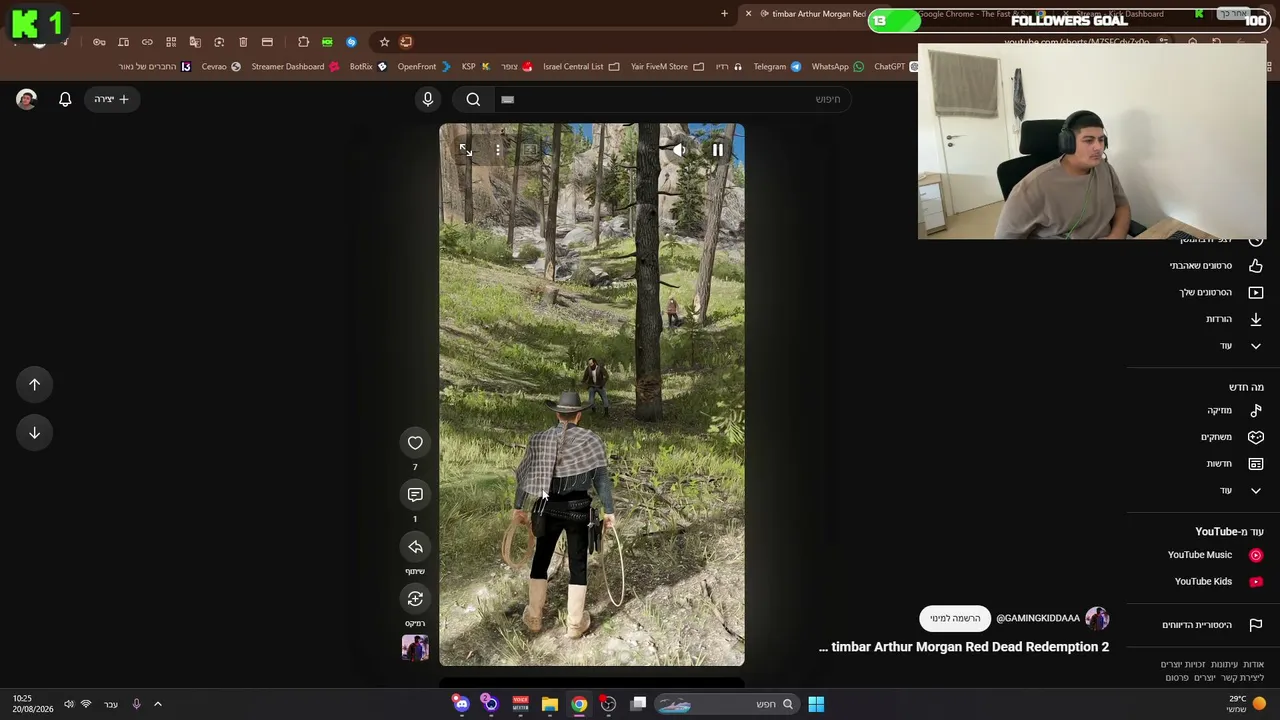Open the Chrome extensions puzzle icon
Screen dimensions: 1280x720
(x=303, y=42)
